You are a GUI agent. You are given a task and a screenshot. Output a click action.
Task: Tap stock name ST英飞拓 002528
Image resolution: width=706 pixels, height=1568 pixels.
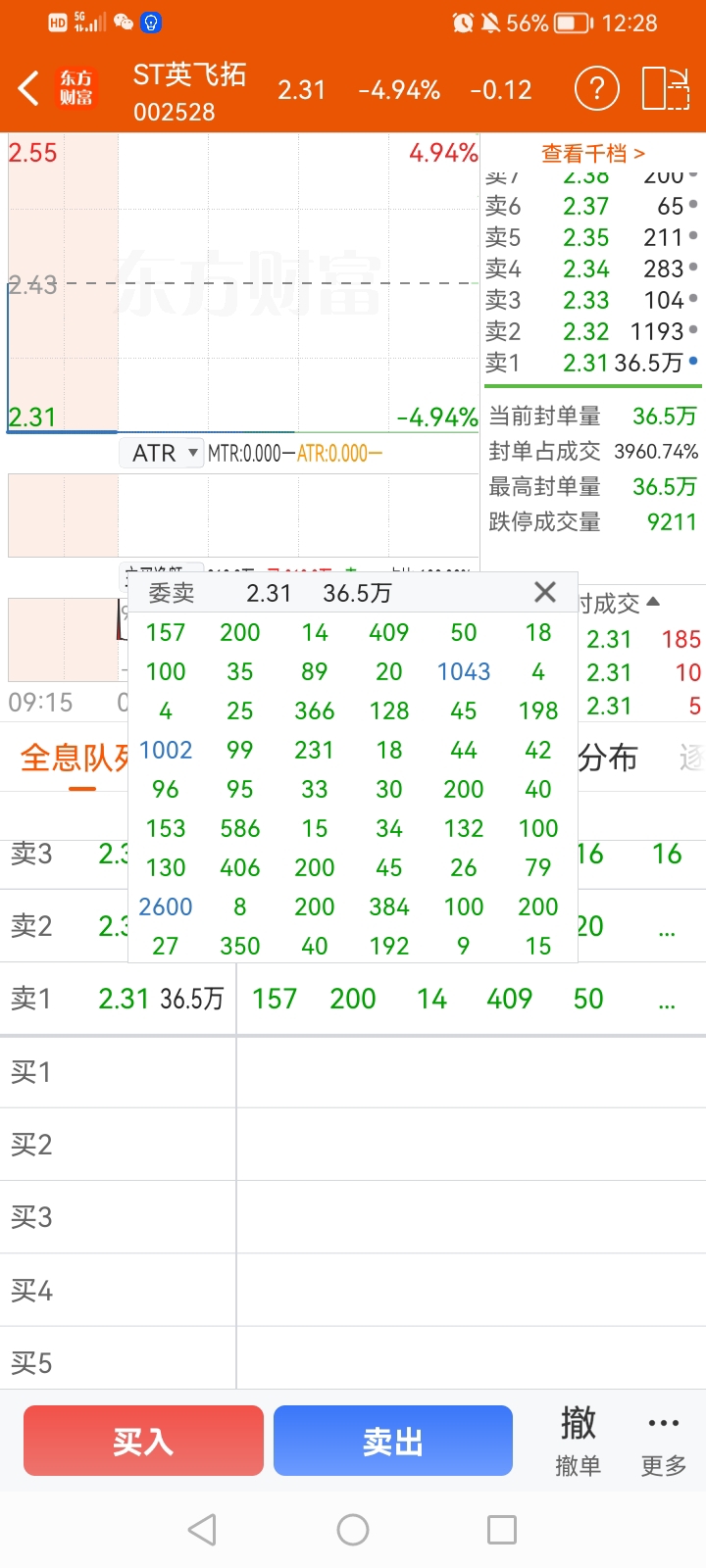click(189, 92)
